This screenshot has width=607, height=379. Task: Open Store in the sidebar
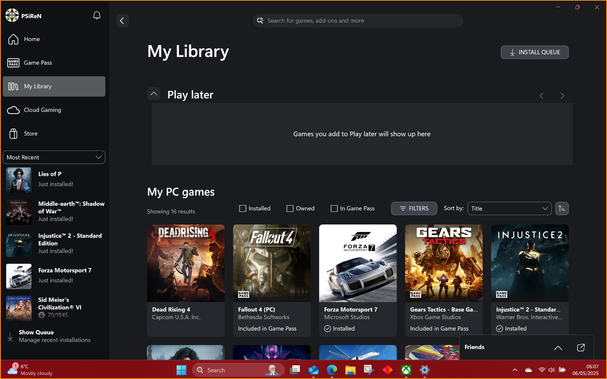click(54, 134)
